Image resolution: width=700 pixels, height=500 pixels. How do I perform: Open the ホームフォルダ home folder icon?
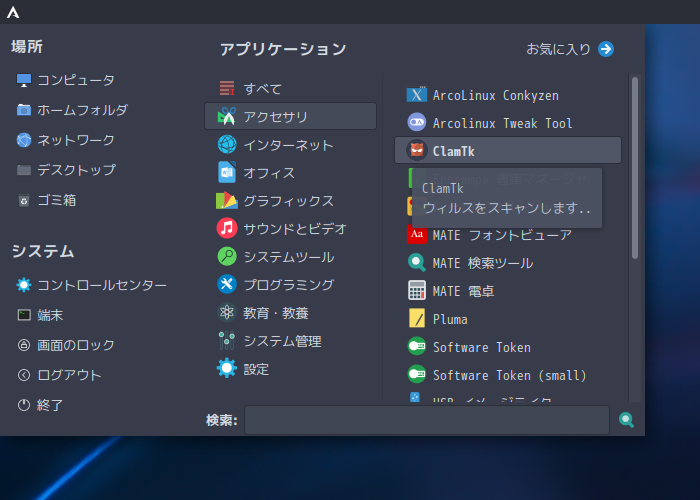point(24,110)
